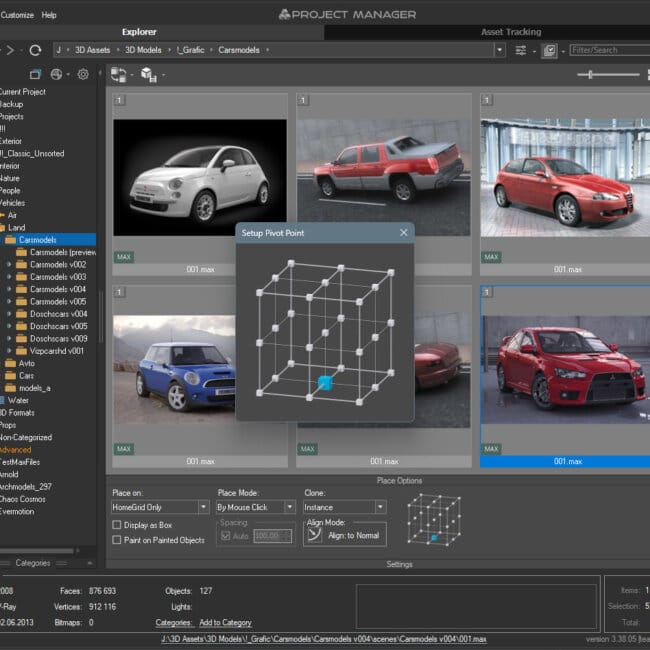Open the settings gear in directory panel
Viewport: 650px width, 650px height.
point(83,74)
